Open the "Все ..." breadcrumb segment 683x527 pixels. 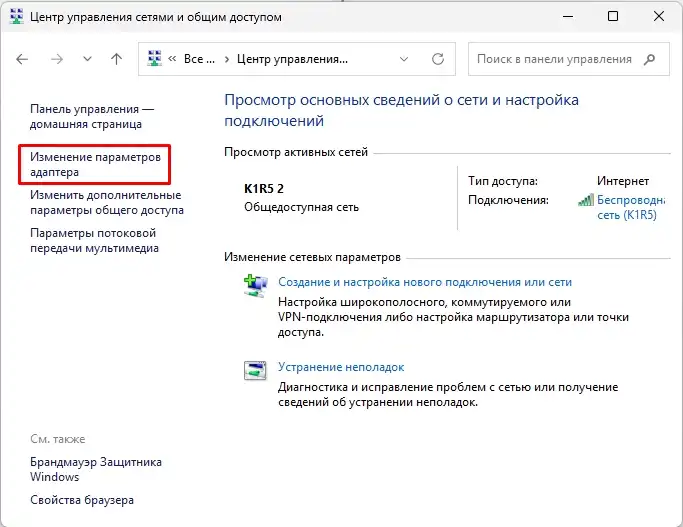pos(199,59)
